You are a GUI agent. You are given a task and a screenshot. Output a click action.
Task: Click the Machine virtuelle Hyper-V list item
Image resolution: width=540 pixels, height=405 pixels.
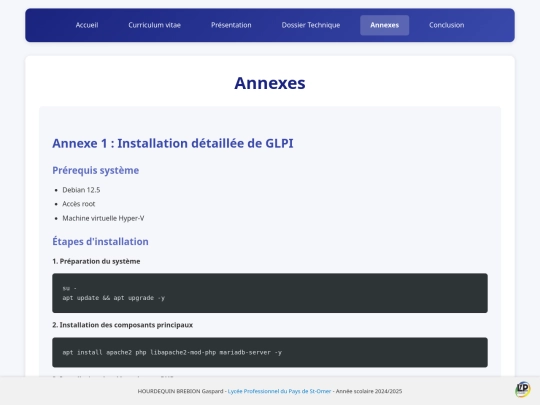tap(103, 218)
